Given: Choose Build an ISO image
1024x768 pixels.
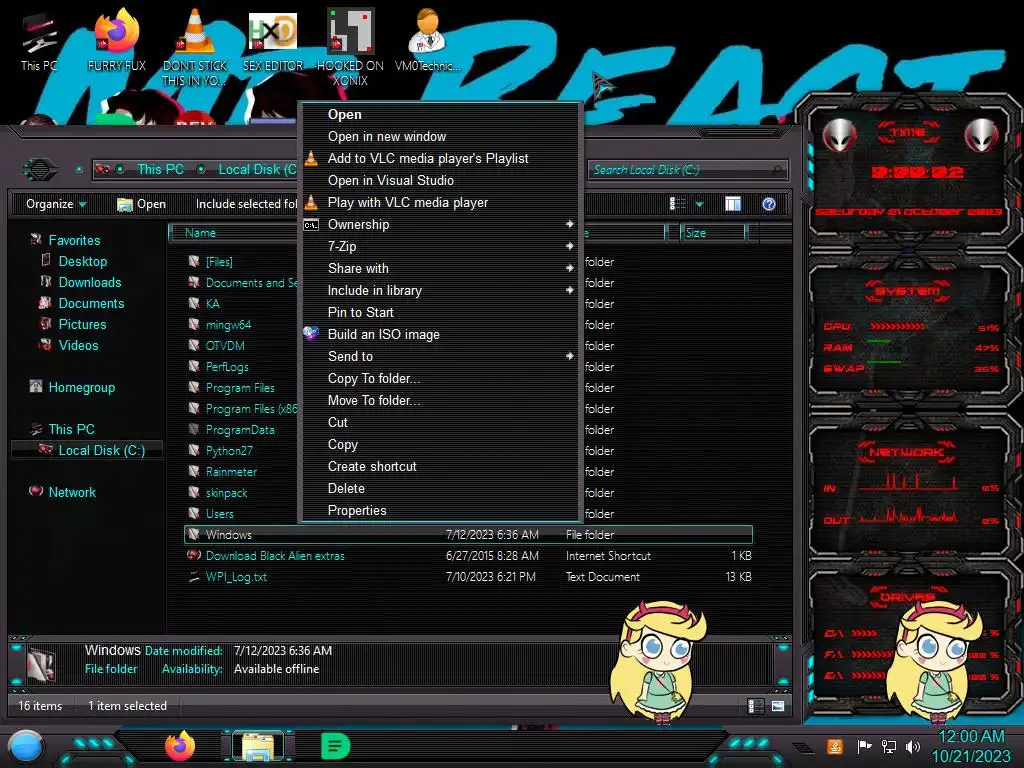Looking at the screenshot, I should click(441, 334).
